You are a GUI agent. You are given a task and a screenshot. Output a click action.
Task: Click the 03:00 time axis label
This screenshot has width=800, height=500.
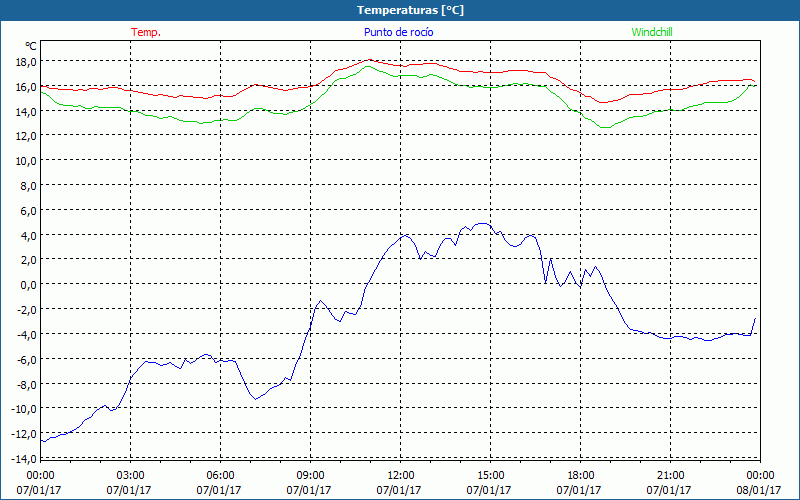pyautogui.click(x=130, y=476)
